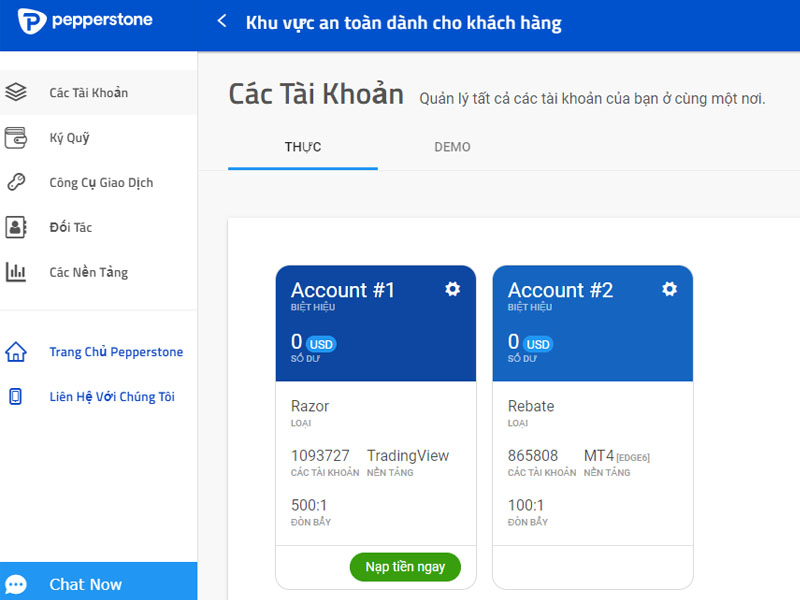
Task: Start a chat with Chat Now
Action: tap(98, 582)
